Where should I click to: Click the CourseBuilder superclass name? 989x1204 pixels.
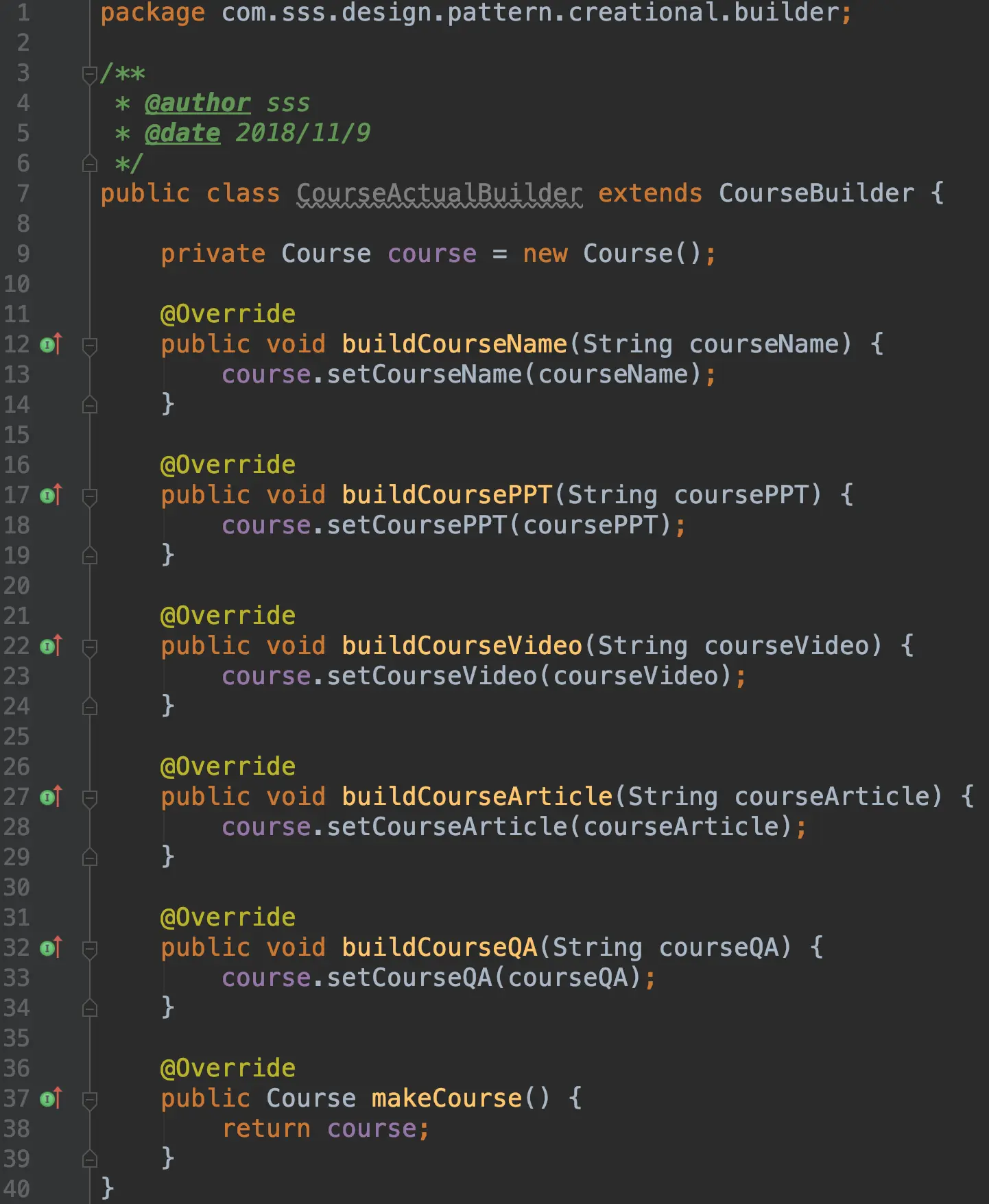coord(816,193)
